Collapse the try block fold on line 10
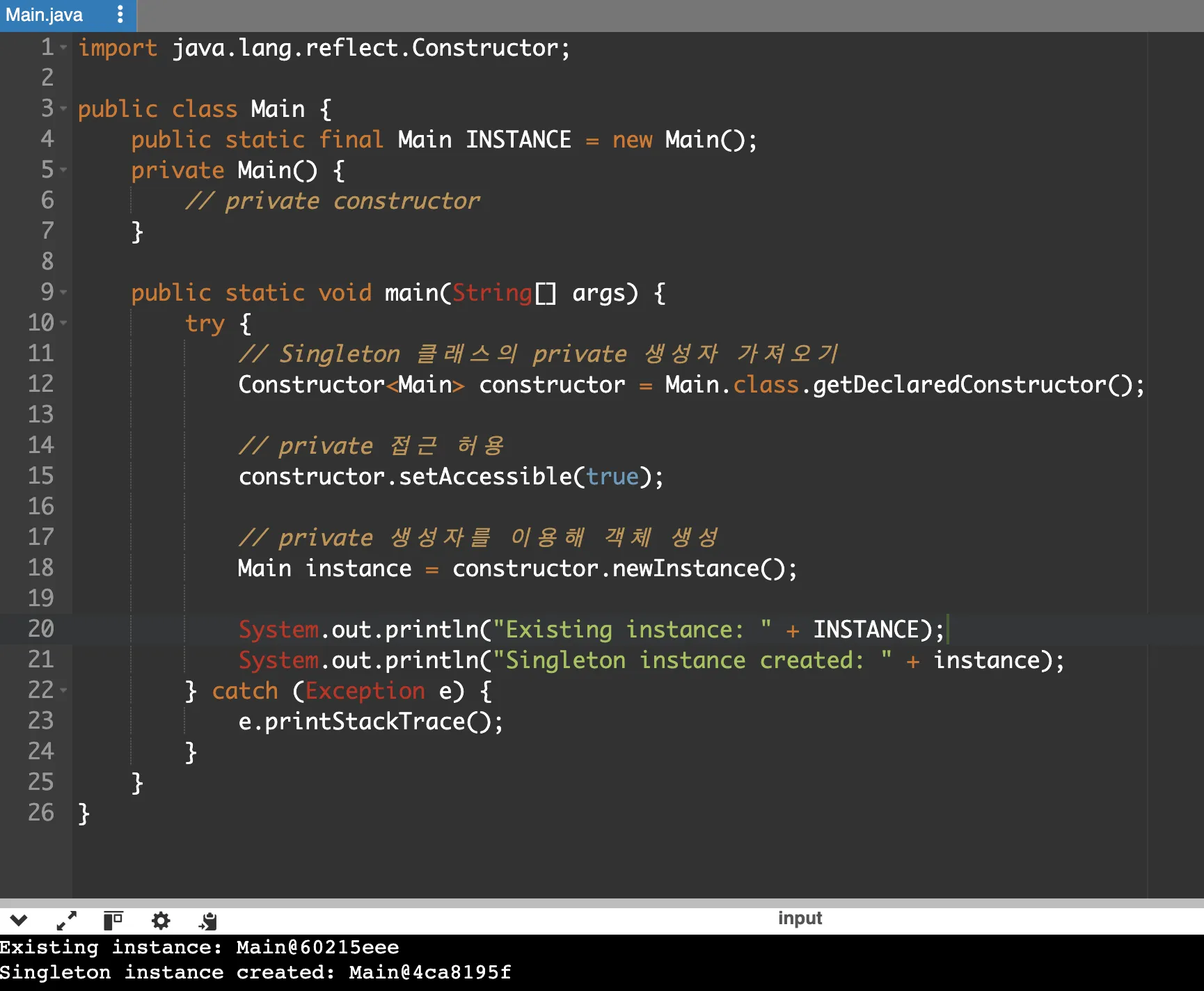 (63, 323)
